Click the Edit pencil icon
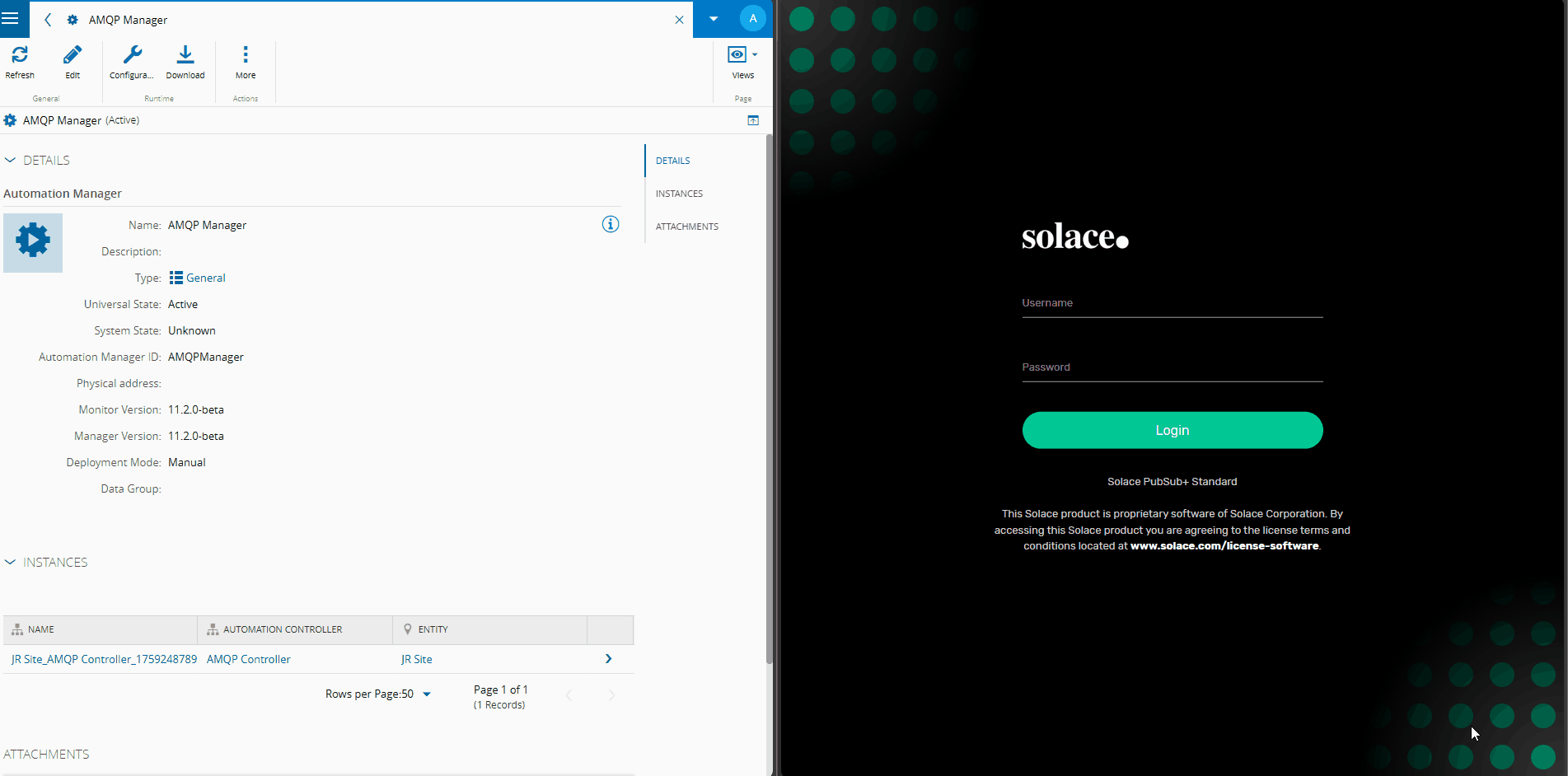 click(73, 55)
